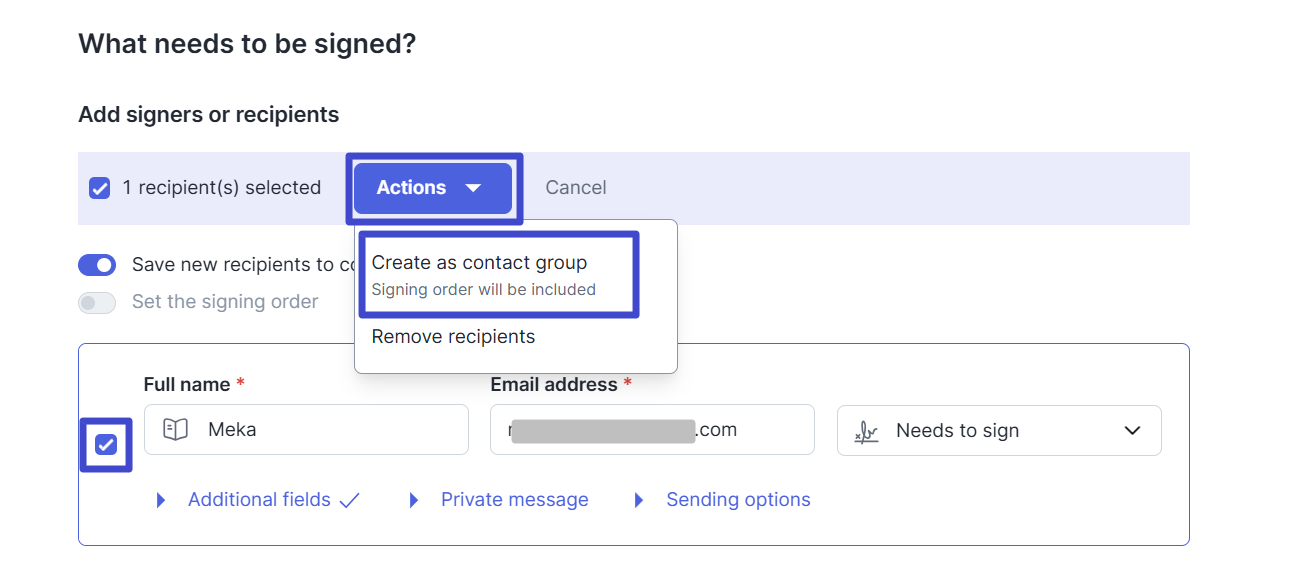Open the Actions dropdown button

pyautogui.click(x=432, y=188)
